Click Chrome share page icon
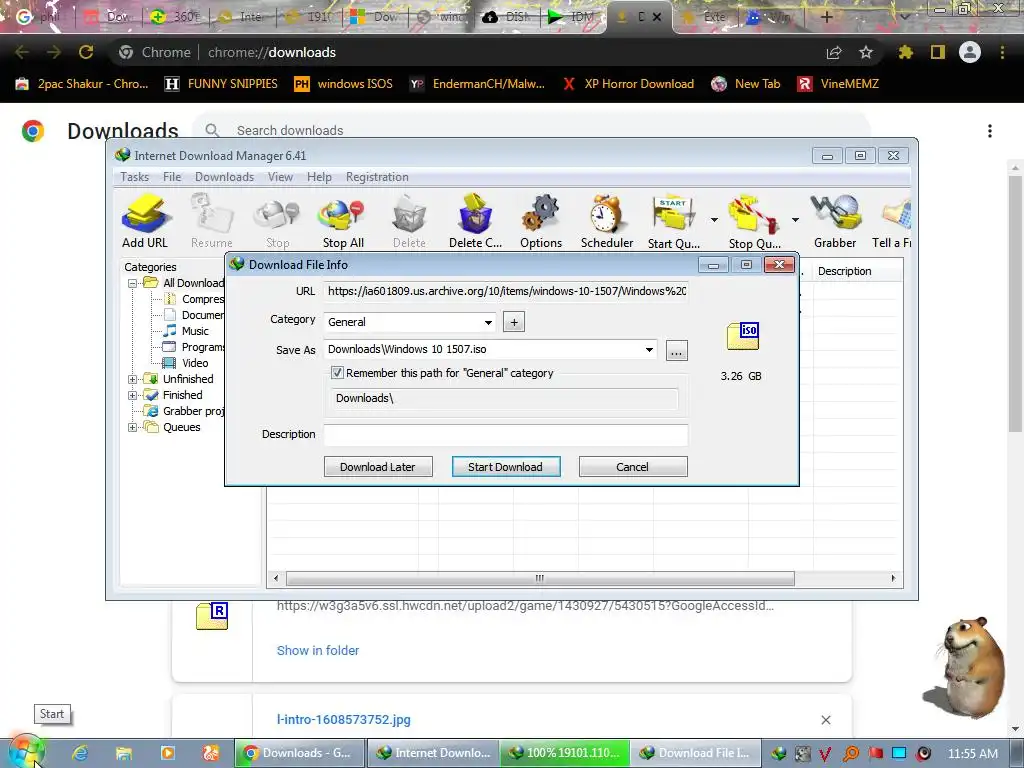The width and height of the screenshot is (1024, 768). pos(834,52)
